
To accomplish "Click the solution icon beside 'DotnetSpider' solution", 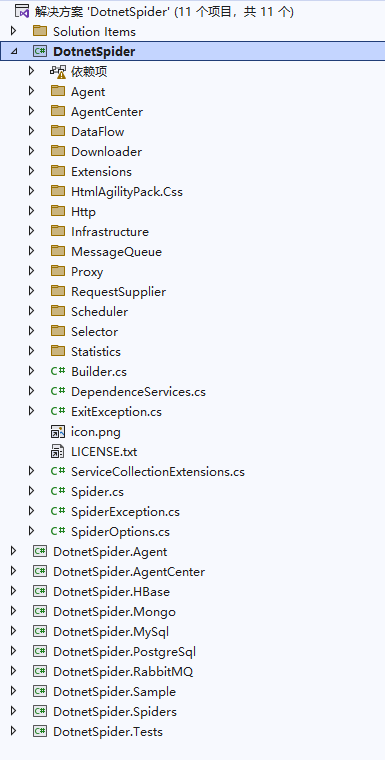I will click(x=22, y=11).
